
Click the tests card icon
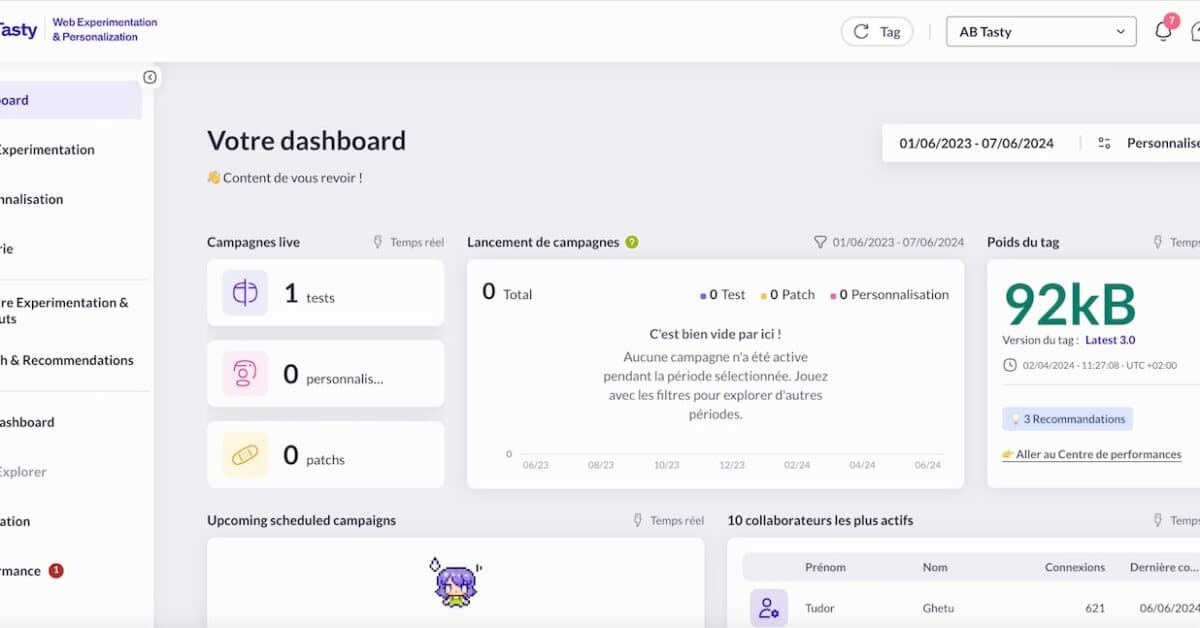coord(245,292)
